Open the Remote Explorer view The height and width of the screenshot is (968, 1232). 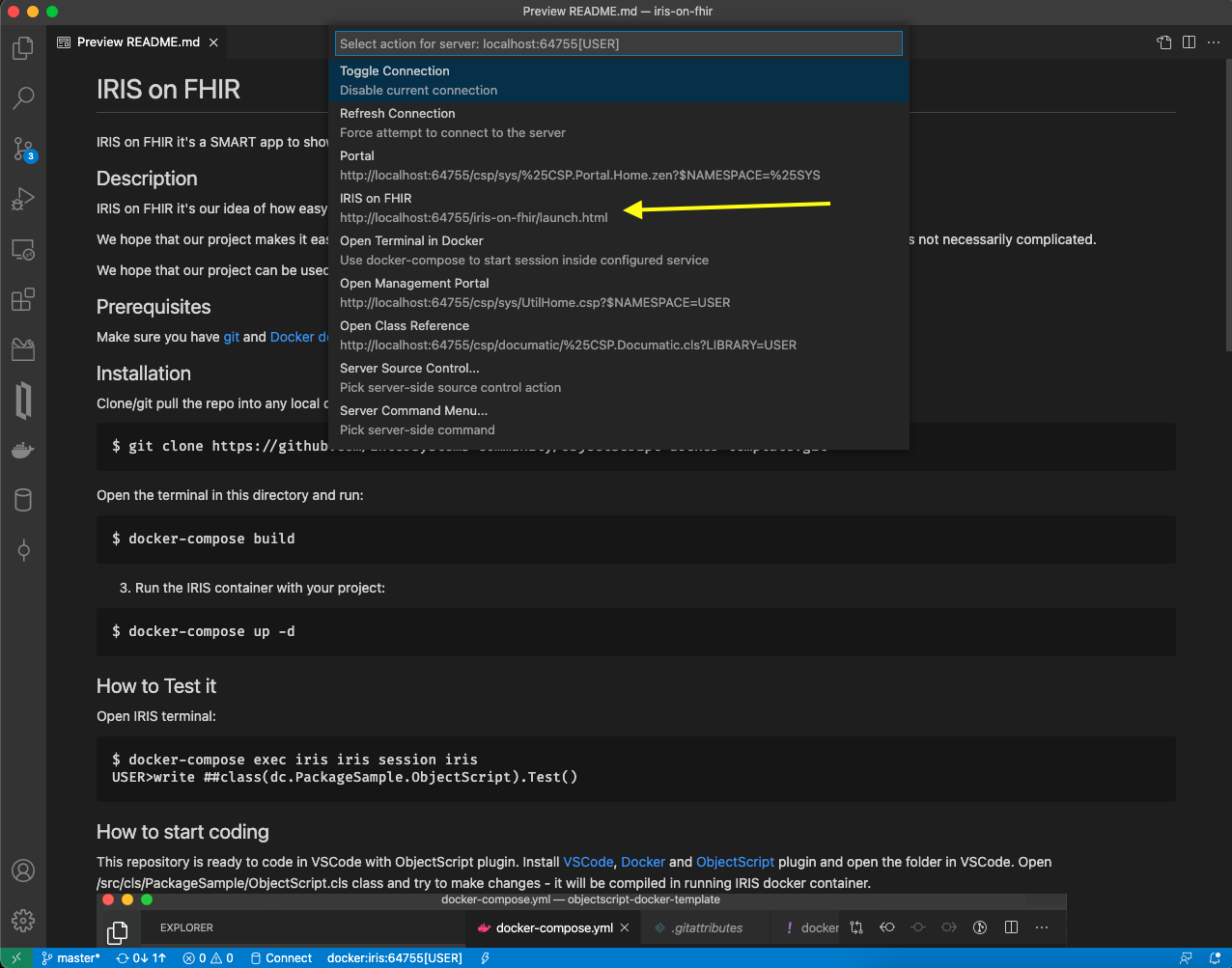pos(23,249)
